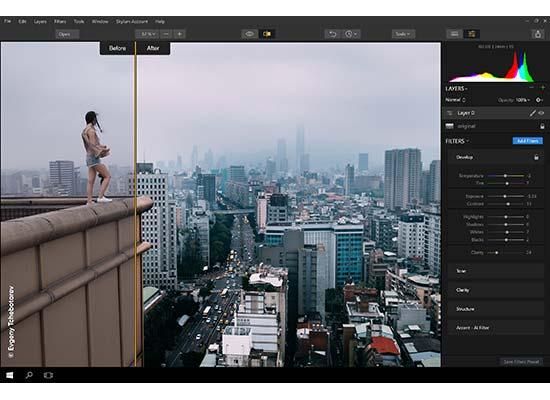Adjust the Temperature slider

[x=505, y=176]
